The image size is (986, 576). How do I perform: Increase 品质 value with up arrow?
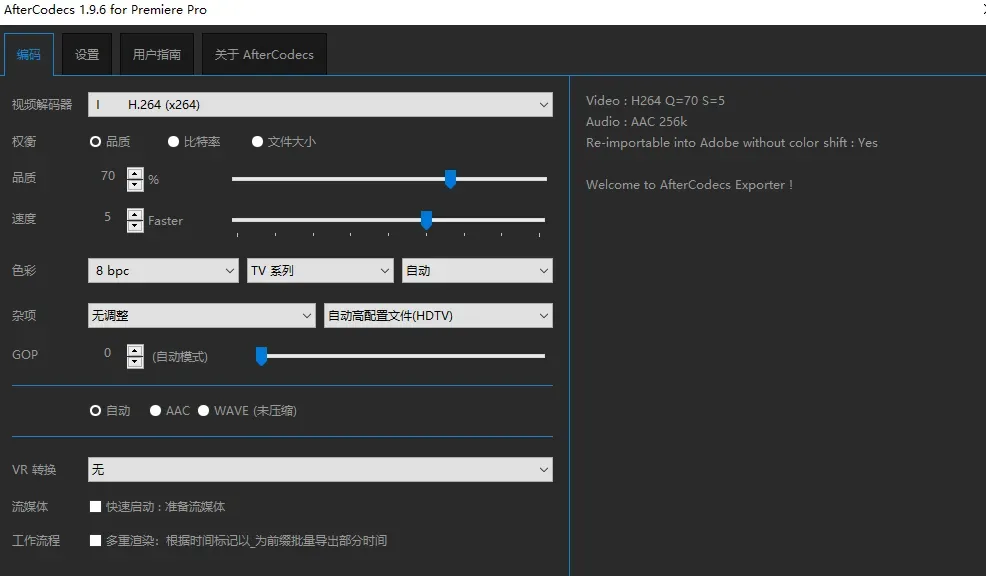135,173
